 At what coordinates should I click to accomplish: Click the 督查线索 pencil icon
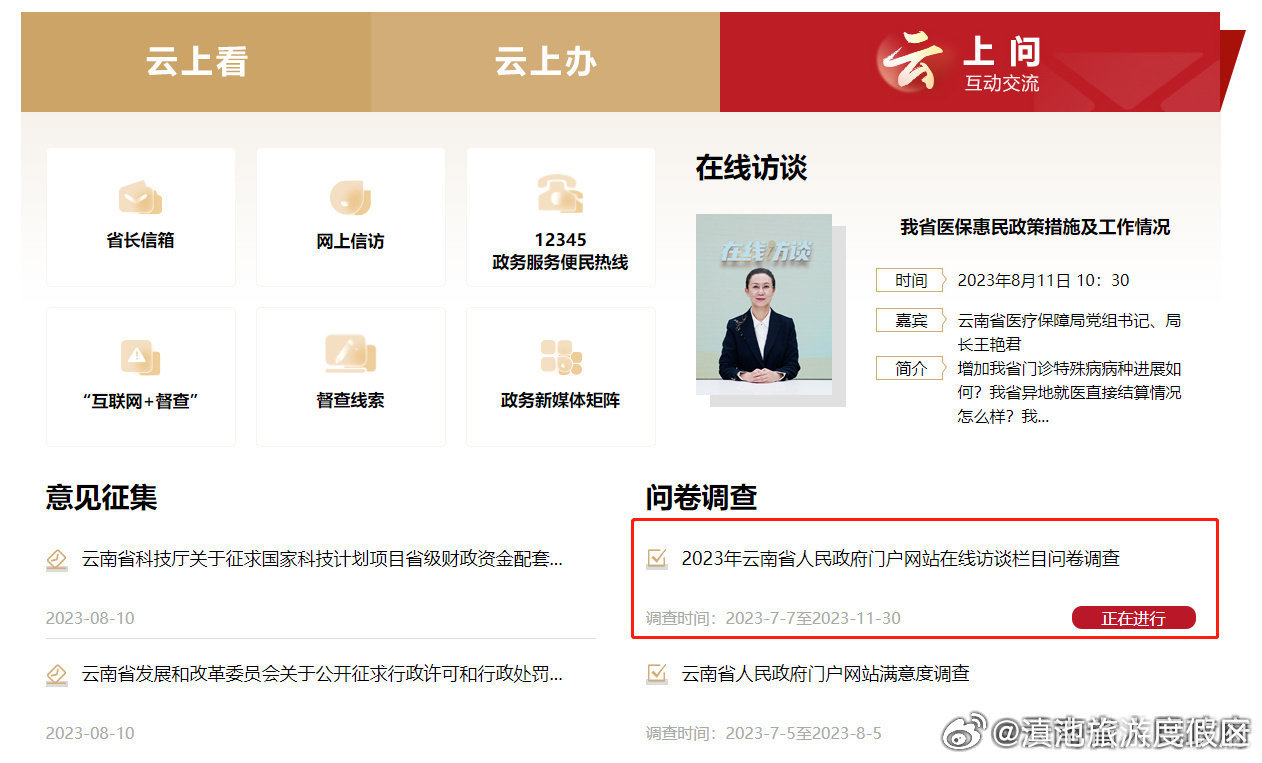coord(350,354)
